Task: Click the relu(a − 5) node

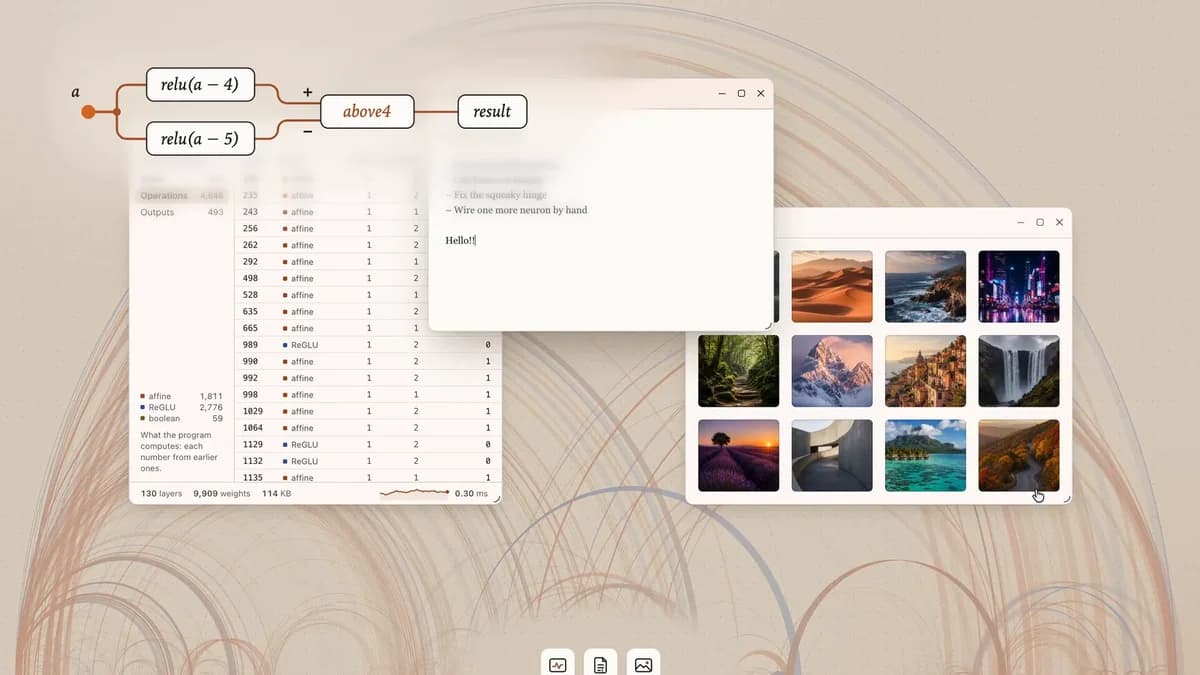Action: (x=200, y=138)
